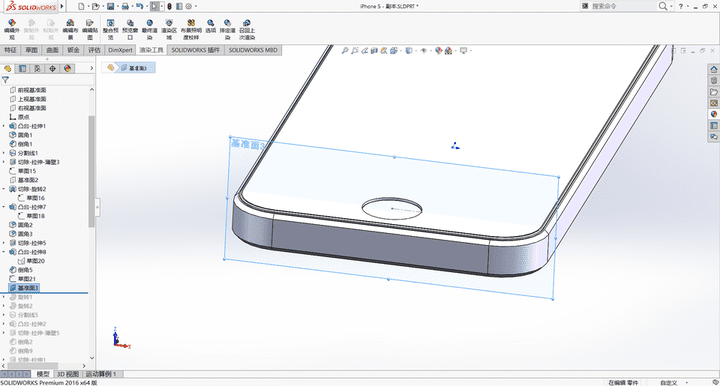Click the 布景照明度校样 lighting proof tool
The height and width of the screenshot is (386, 720).
191,29
